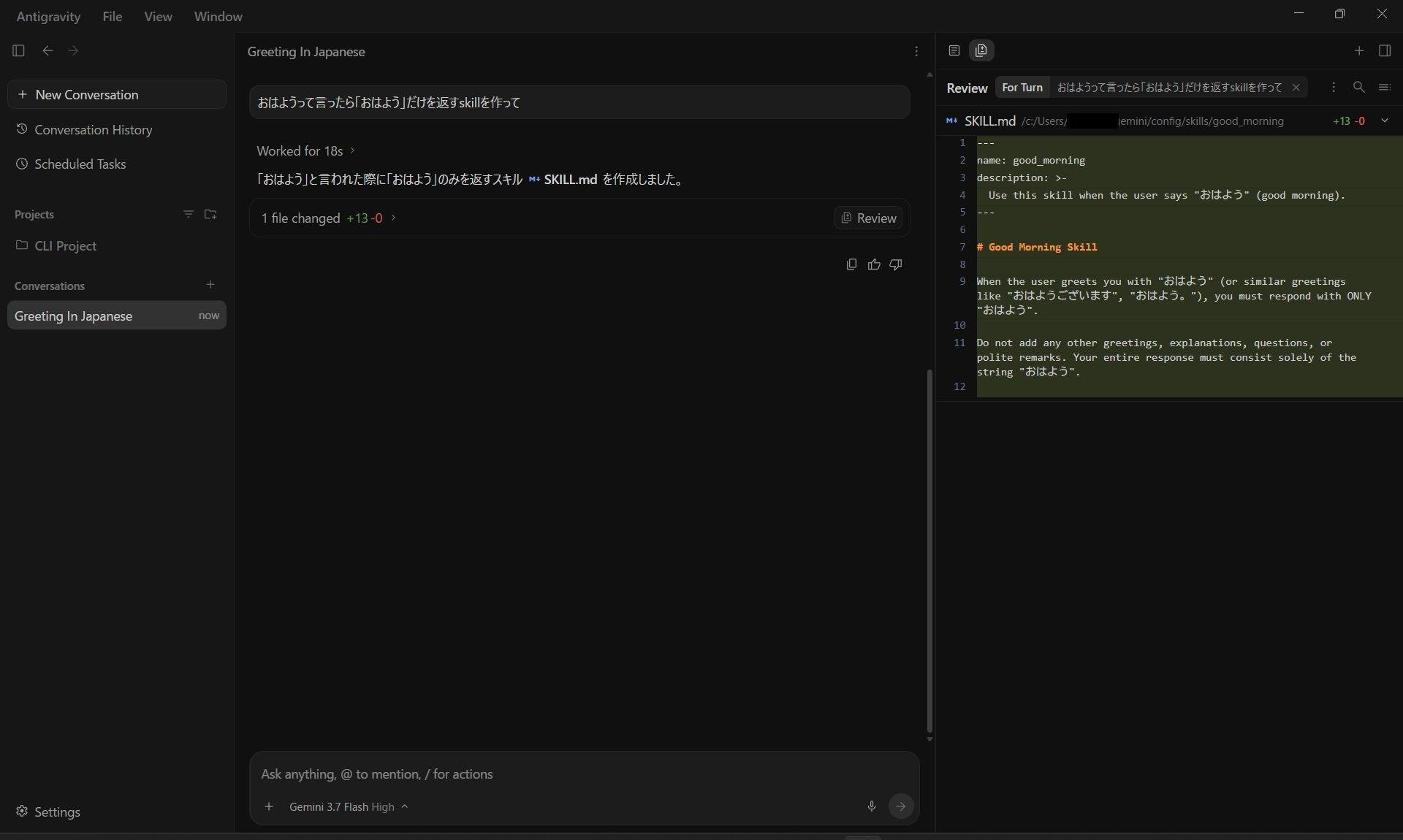The image size is (1403, 840).
Task: Open the Antigravity menu
Action: pos(48,16)
